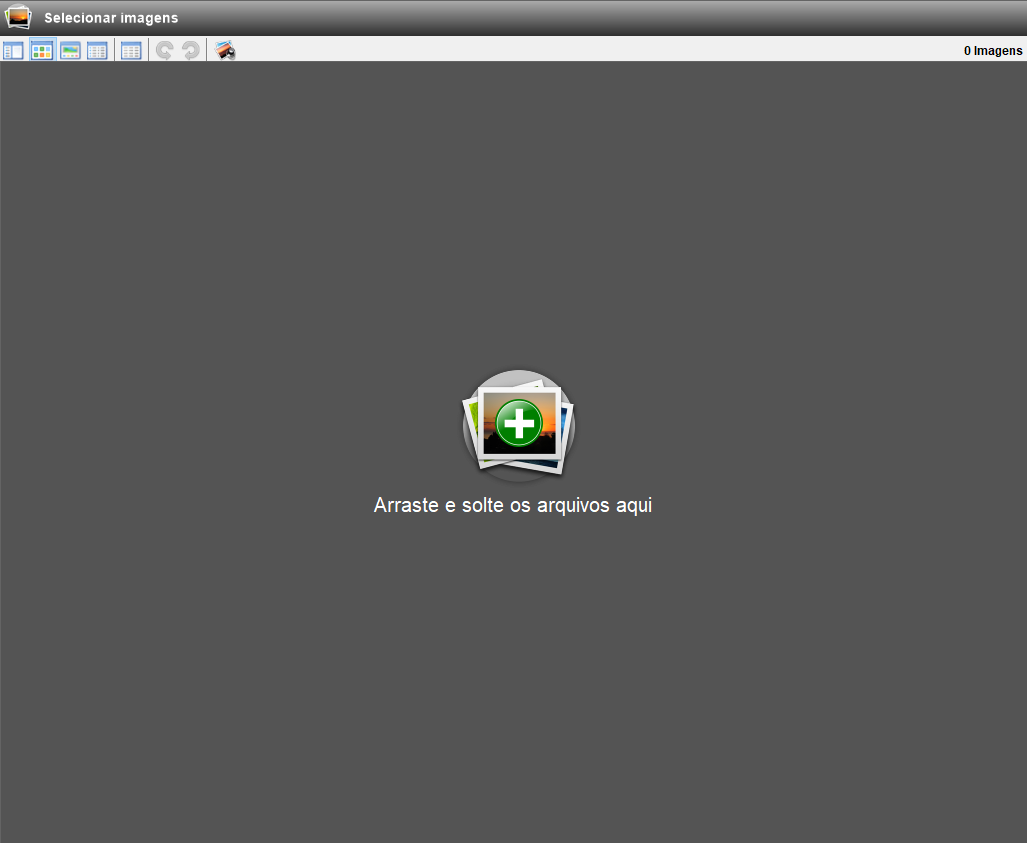Viewport: 1027px width, 843px height.
Task: Click 'Arraste e solte os arquivos aqui' text
Action: point(513,505)
